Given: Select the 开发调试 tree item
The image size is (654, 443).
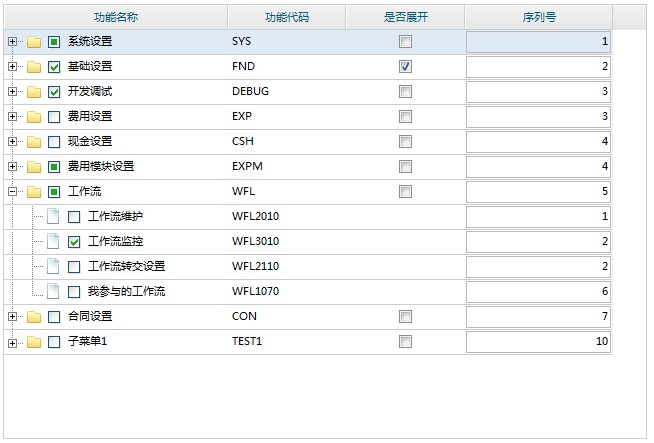Looking at the screenshot, I should coord(90,92).
